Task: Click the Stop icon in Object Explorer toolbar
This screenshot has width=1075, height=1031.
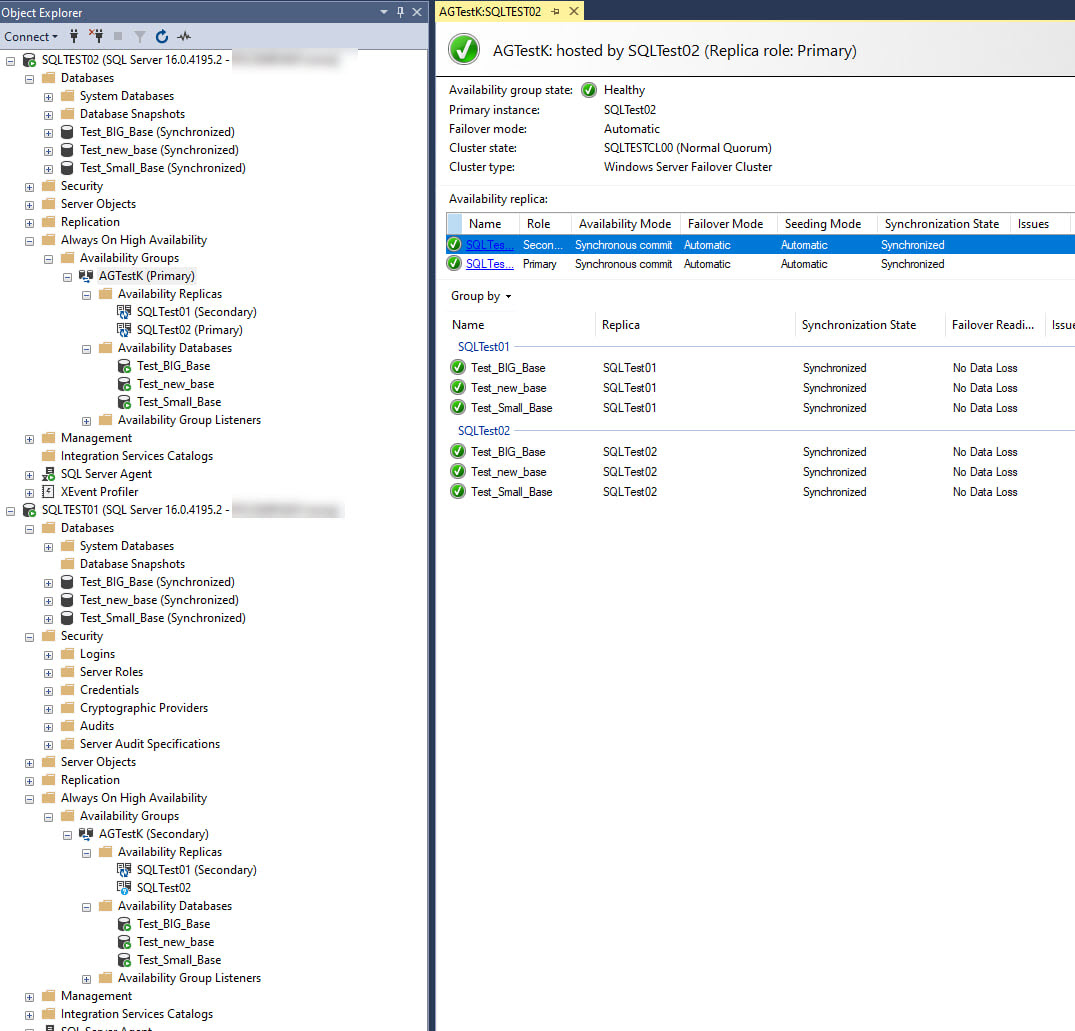Action: point(118,36)
